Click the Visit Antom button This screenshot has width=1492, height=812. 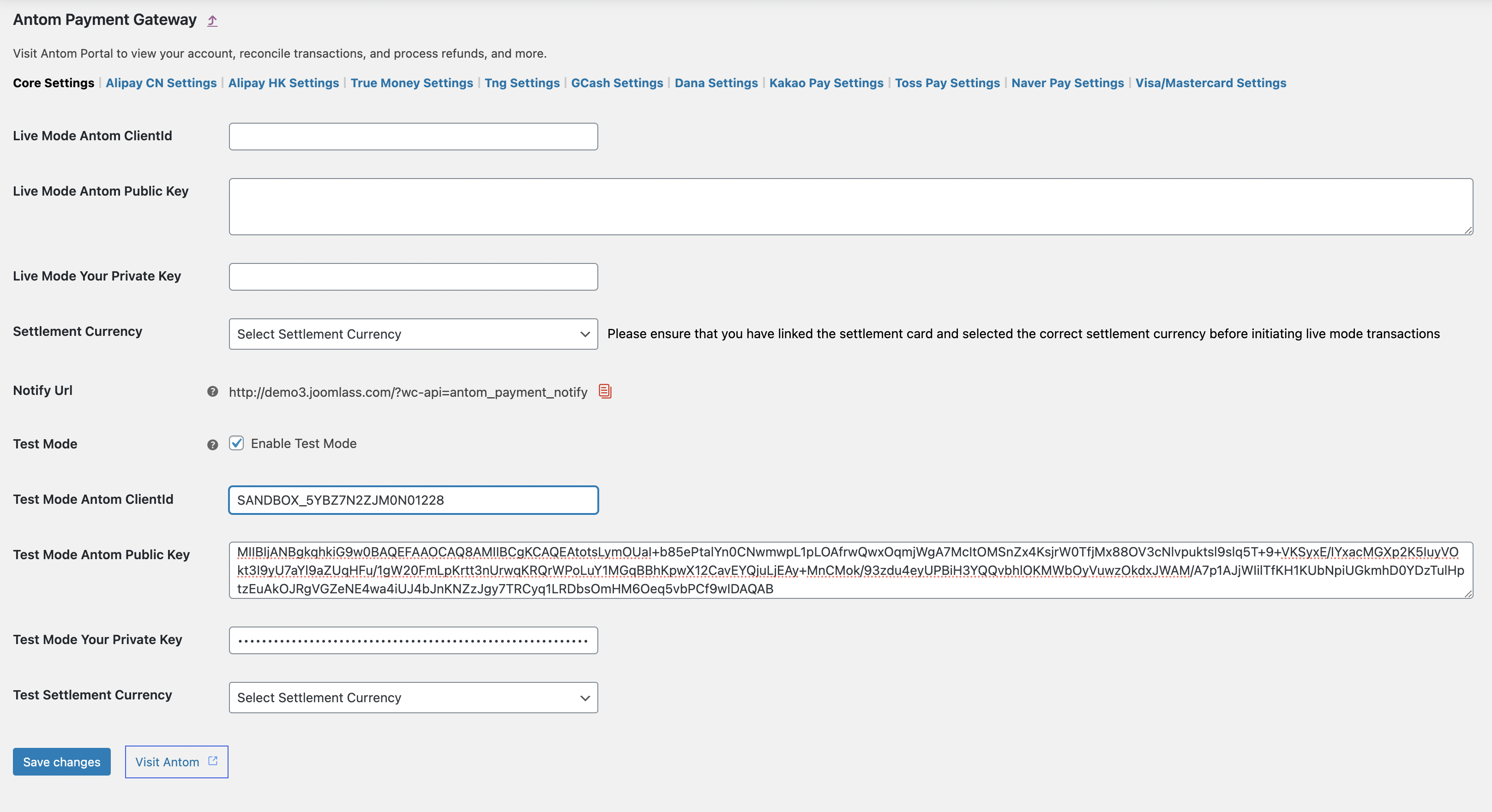click(168, 762)
